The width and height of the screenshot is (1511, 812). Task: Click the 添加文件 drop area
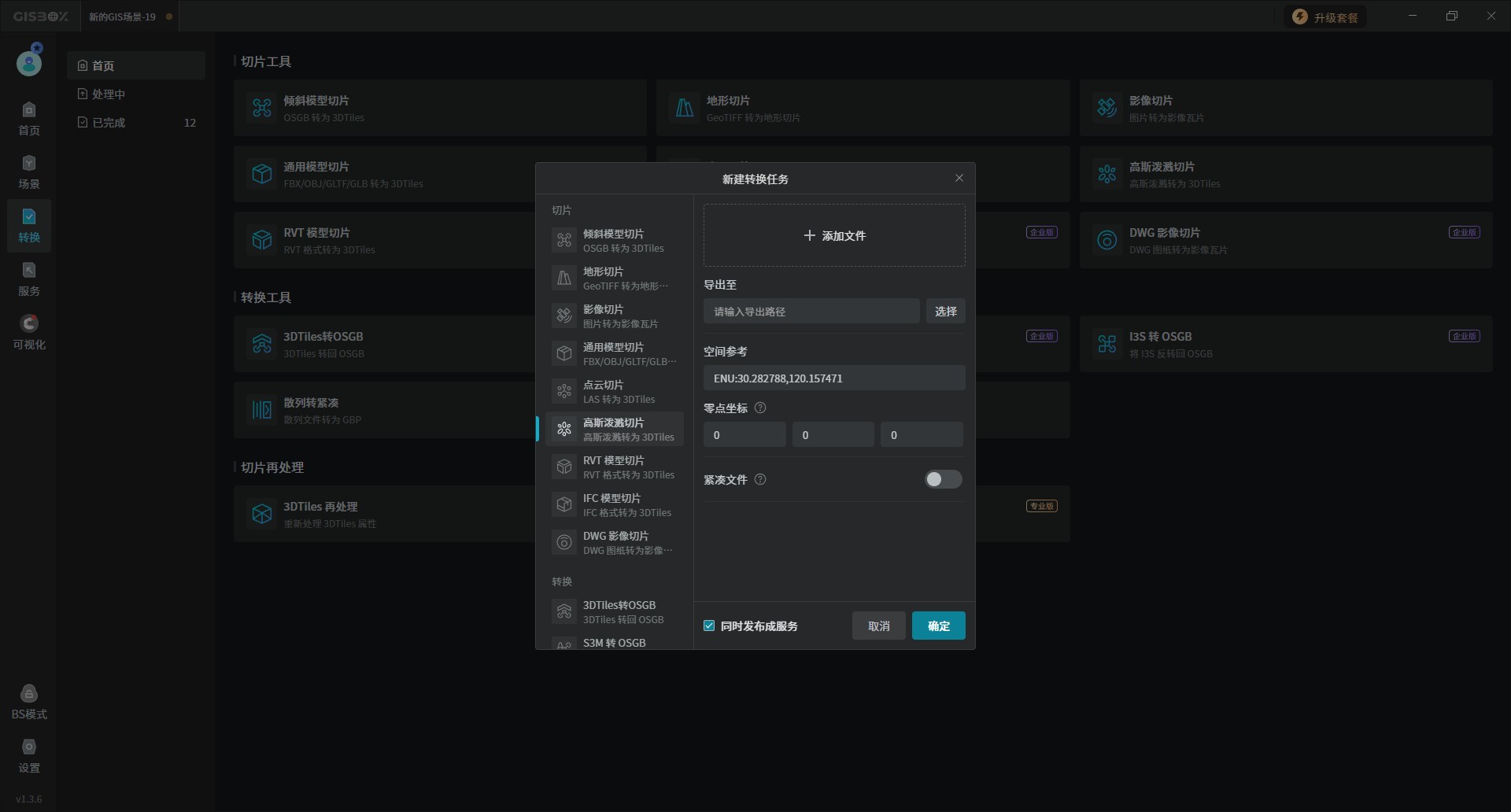pyautogui.click(x=833, y=235)
